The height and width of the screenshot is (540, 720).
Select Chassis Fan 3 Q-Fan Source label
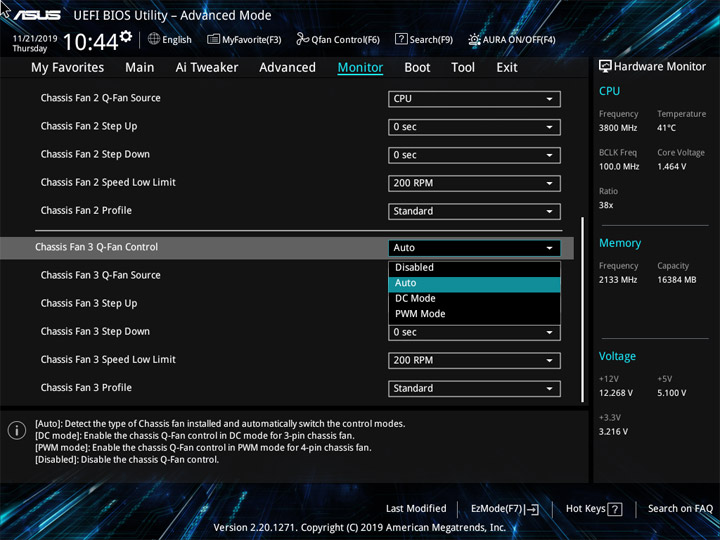coord(101,275)
